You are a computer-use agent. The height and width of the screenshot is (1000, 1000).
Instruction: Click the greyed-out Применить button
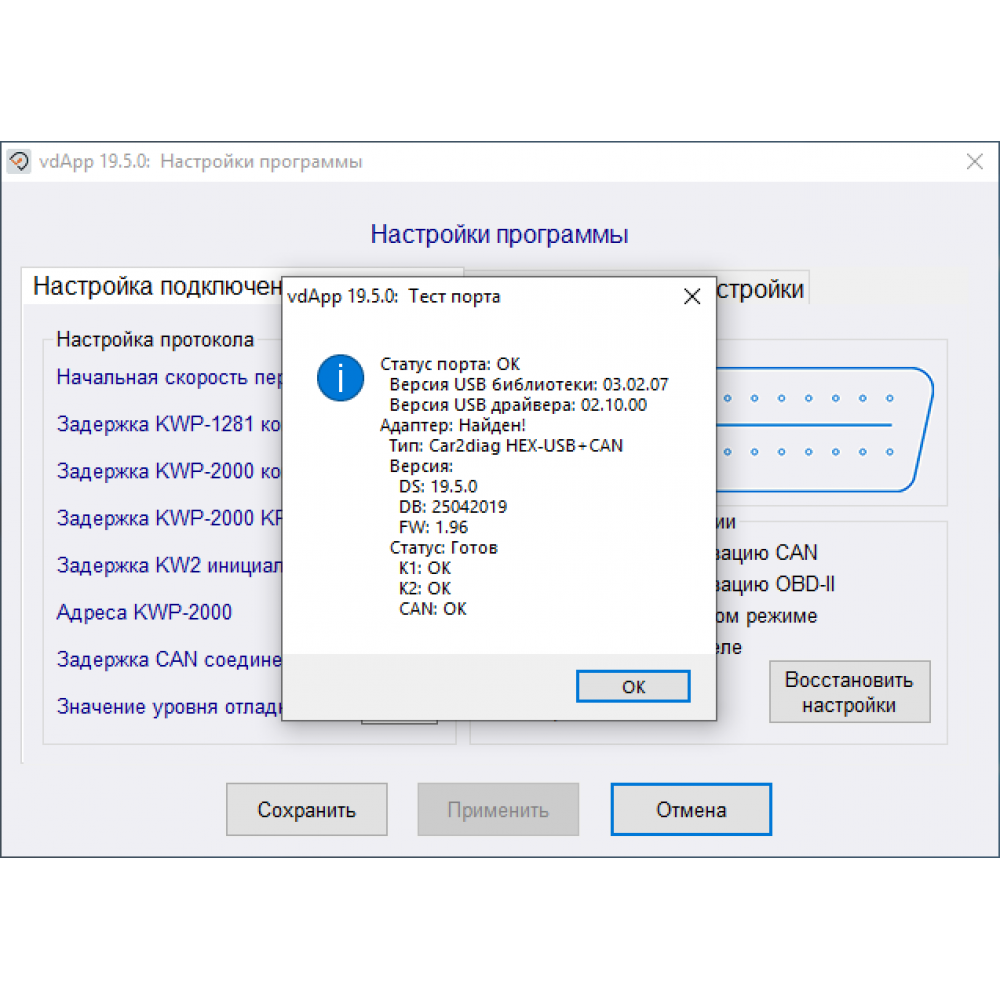tap(498, 810)
